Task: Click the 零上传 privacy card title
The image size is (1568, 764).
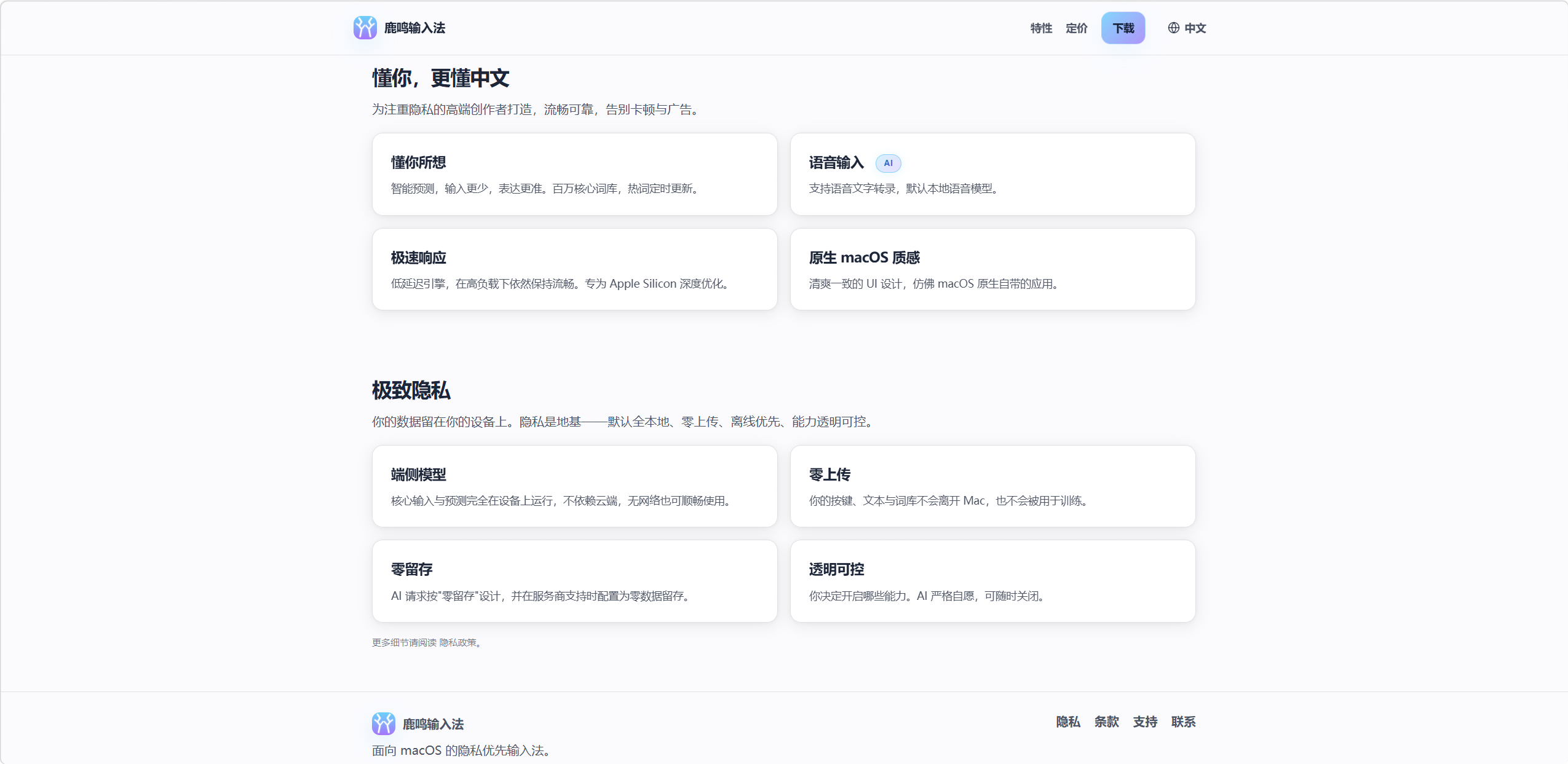Action: tap(830, 475)
